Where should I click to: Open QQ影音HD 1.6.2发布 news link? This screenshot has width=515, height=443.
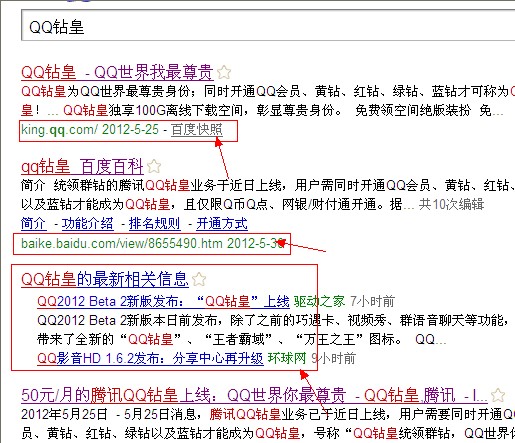pyautogui.click(x=150, y=358)
